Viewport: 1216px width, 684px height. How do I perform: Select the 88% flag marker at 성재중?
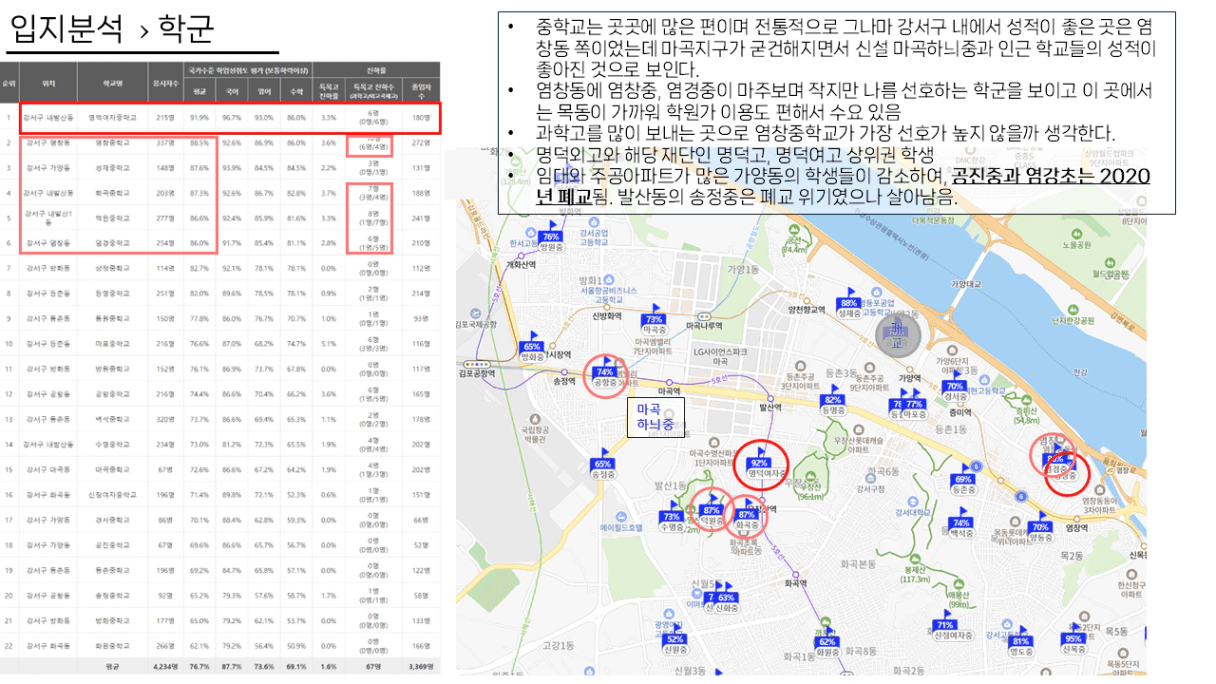pyautogui.click(x=849, y=303)
